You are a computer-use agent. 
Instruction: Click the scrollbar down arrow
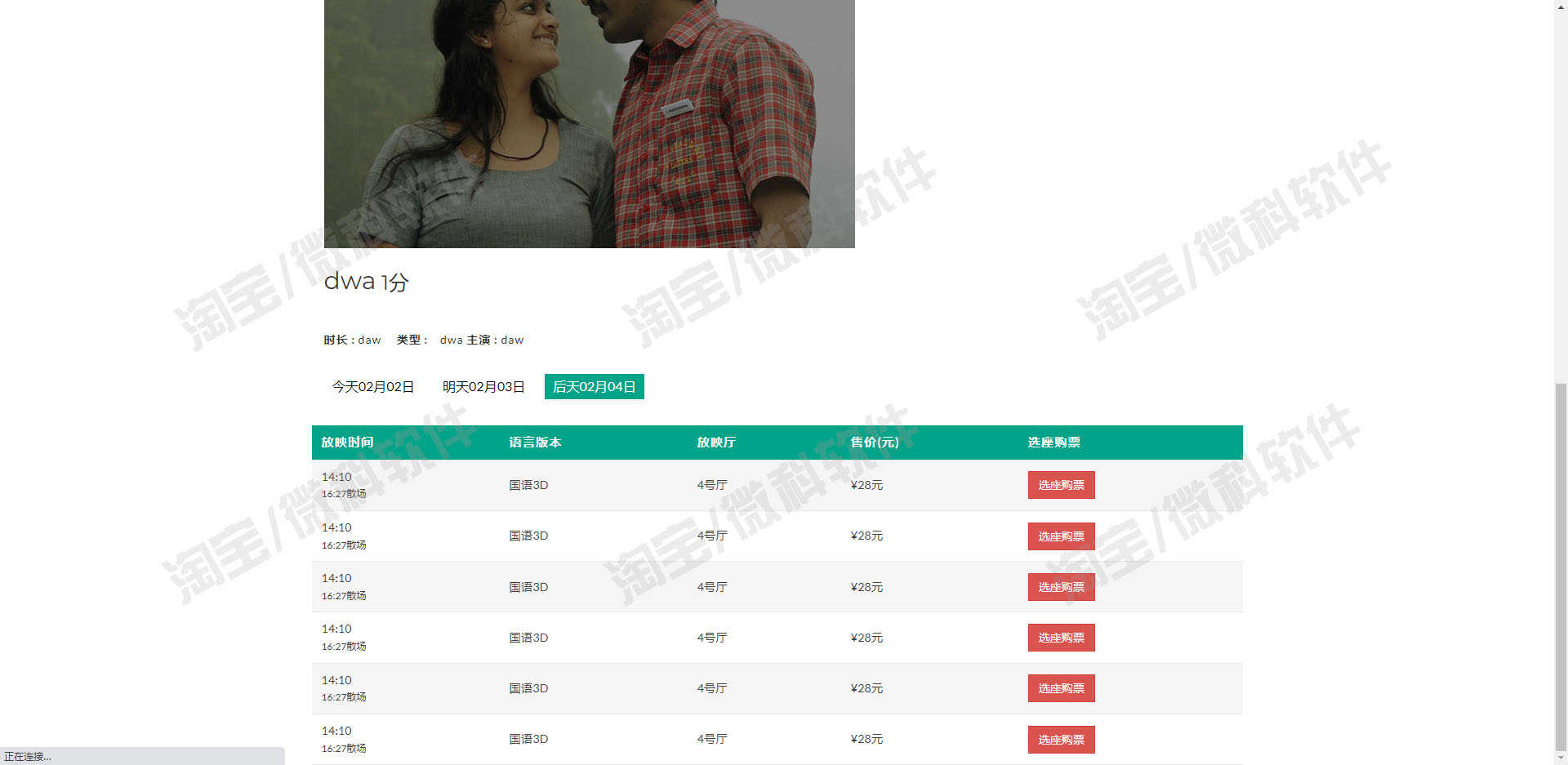pyautogui.click(x=1561, y=758)
